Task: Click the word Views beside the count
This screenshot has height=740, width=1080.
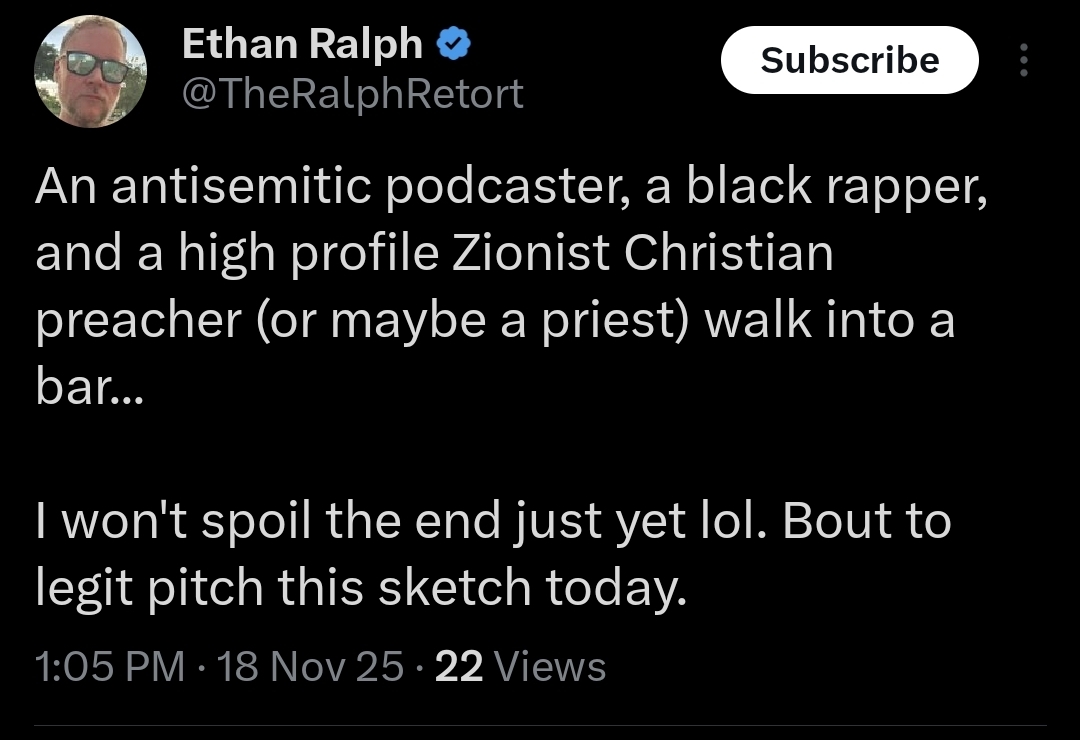Action: (550, 666)
